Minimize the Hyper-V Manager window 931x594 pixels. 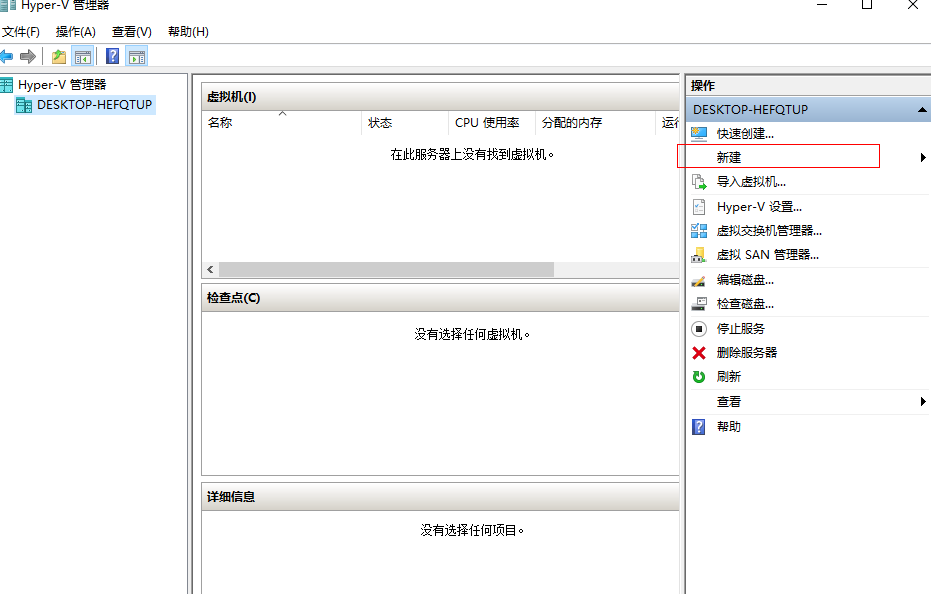pos(822,4)
